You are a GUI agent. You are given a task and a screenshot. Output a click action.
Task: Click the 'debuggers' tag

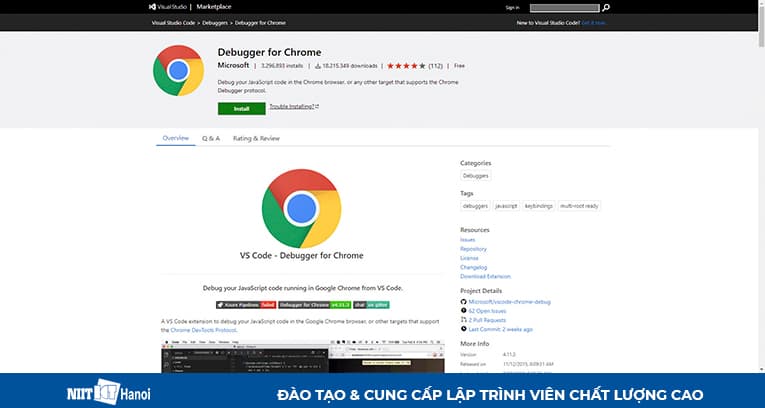475,206
